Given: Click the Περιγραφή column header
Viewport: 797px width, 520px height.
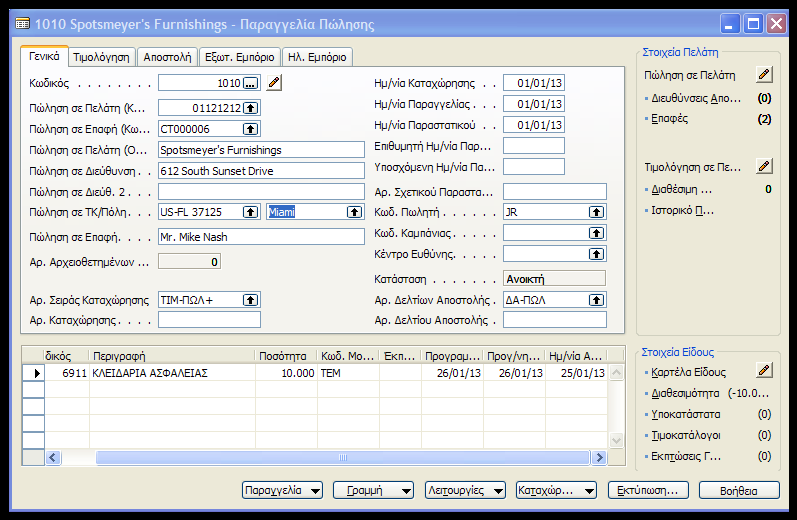Looking at the screenshot, I should 172,356.
